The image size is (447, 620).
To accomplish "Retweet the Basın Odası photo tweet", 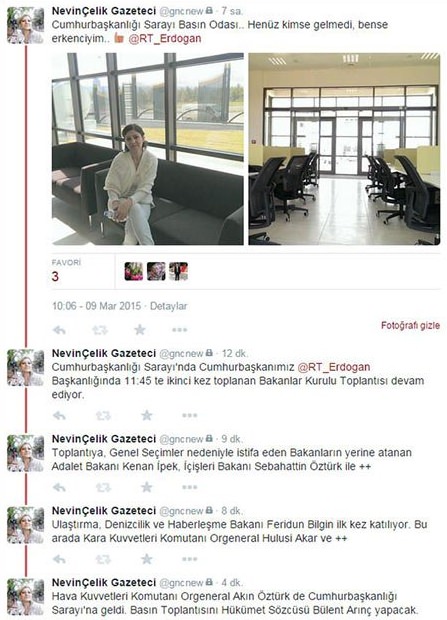I will point(100,330).
